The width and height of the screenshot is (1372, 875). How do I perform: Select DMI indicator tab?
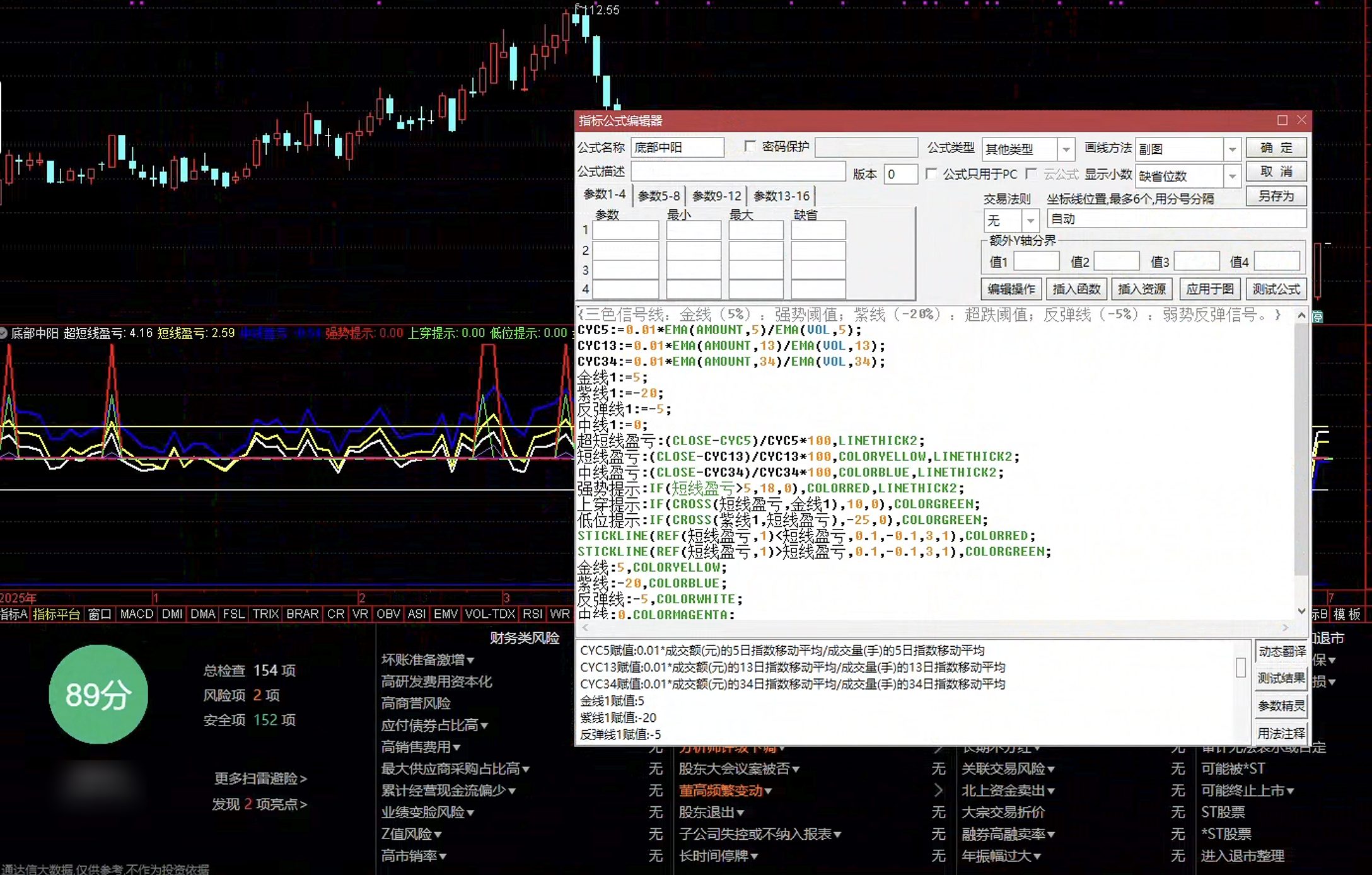[x=171, y=614]
